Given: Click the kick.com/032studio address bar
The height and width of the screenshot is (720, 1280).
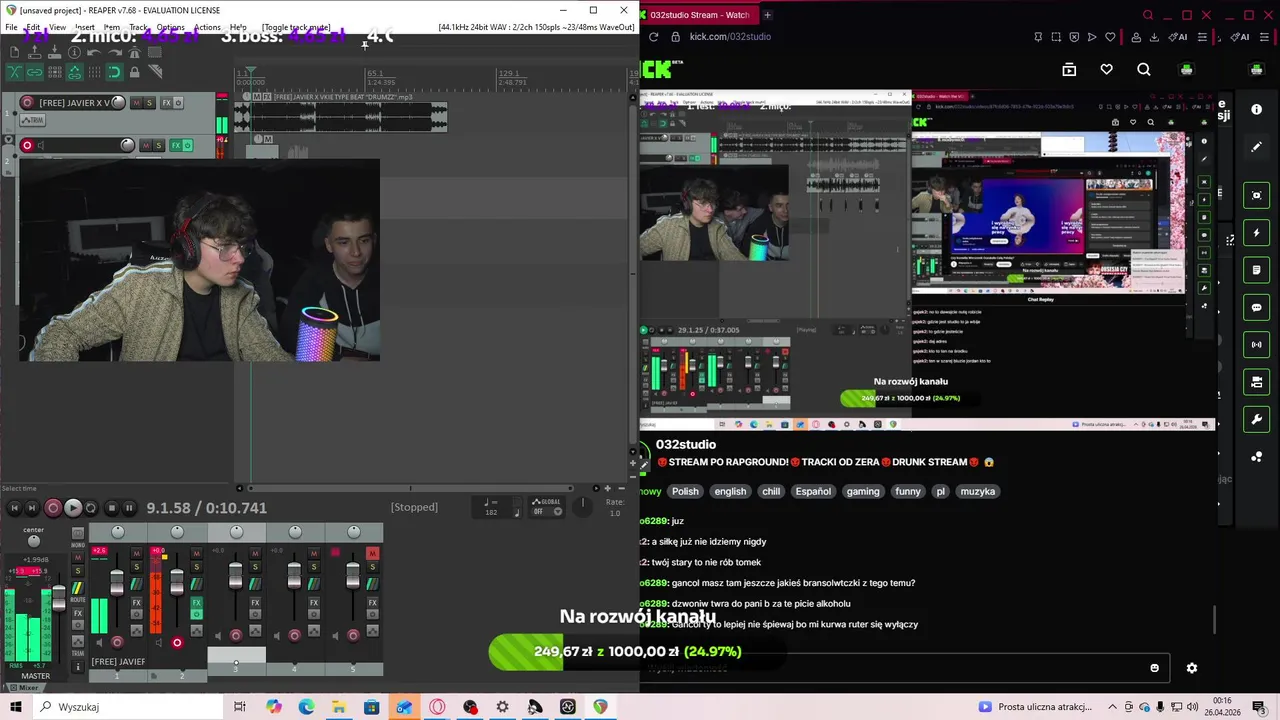Looking at the screenshot, I should point(730,37).
